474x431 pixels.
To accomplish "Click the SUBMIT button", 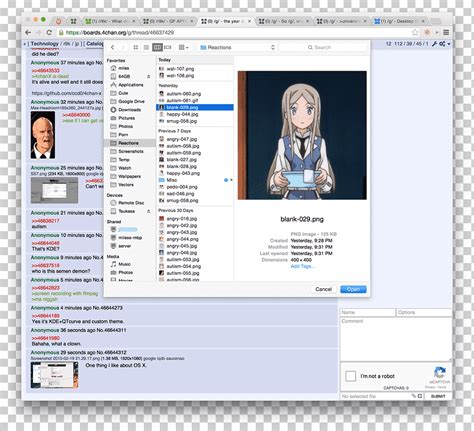I will pyautogui.click(x=438, y=396).
